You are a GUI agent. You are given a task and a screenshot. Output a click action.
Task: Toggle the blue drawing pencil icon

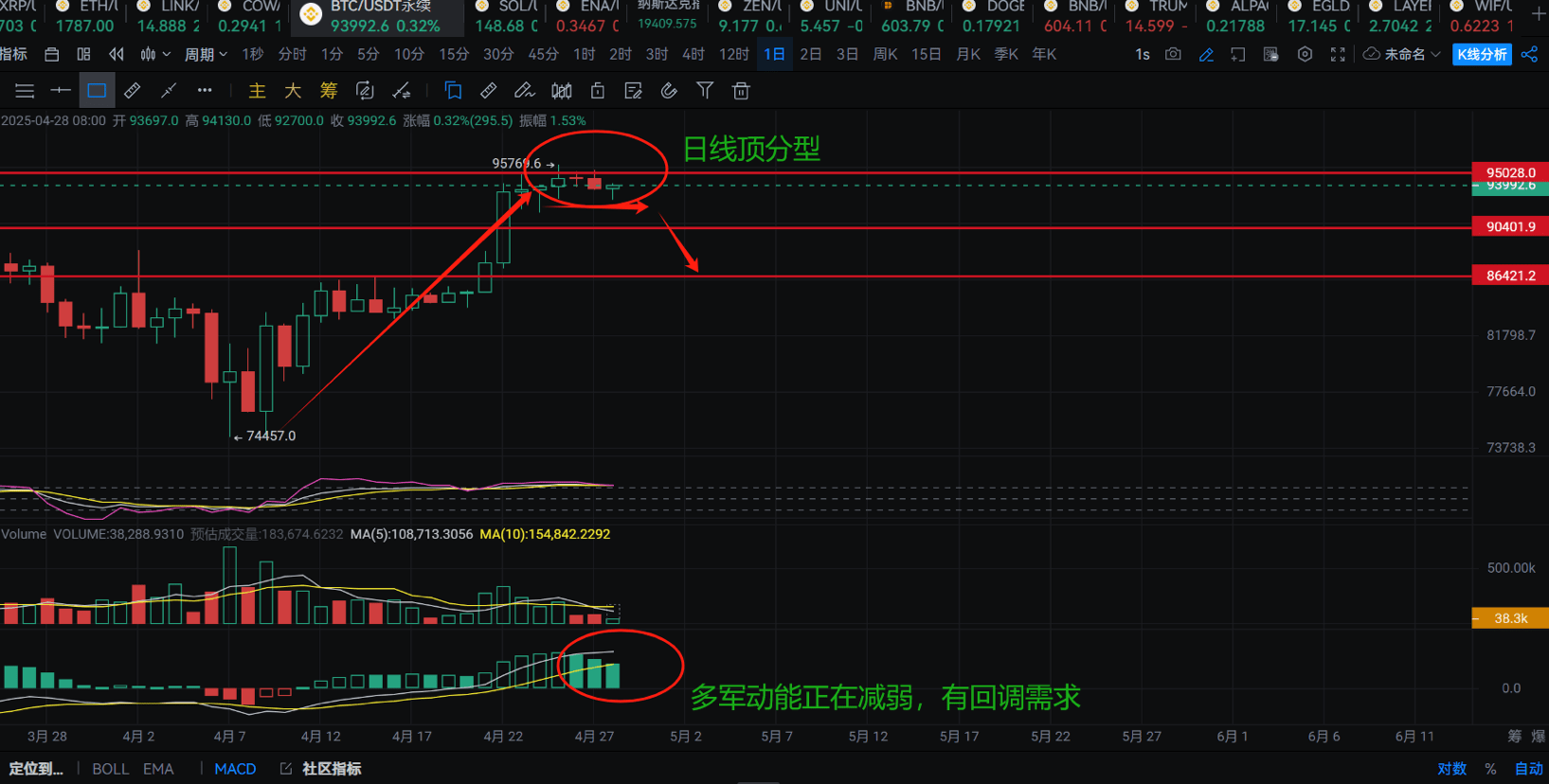(x=1206, y=55)
